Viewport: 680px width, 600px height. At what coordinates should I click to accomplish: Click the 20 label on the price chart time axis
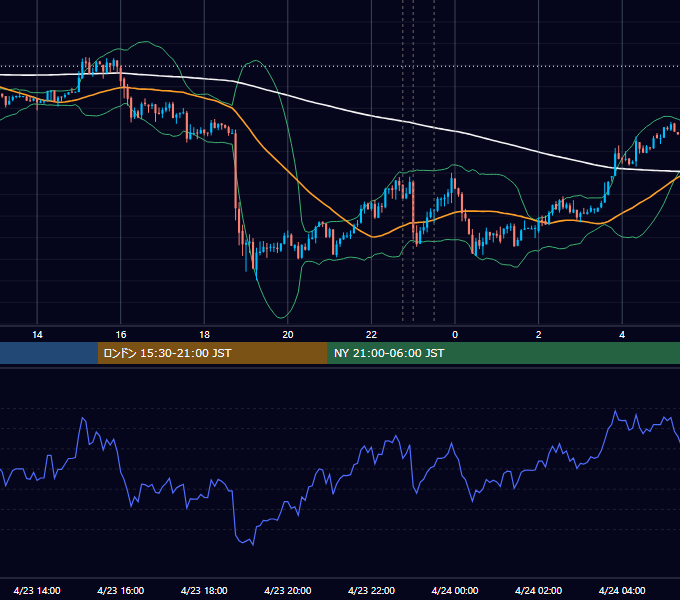point(288,335)
